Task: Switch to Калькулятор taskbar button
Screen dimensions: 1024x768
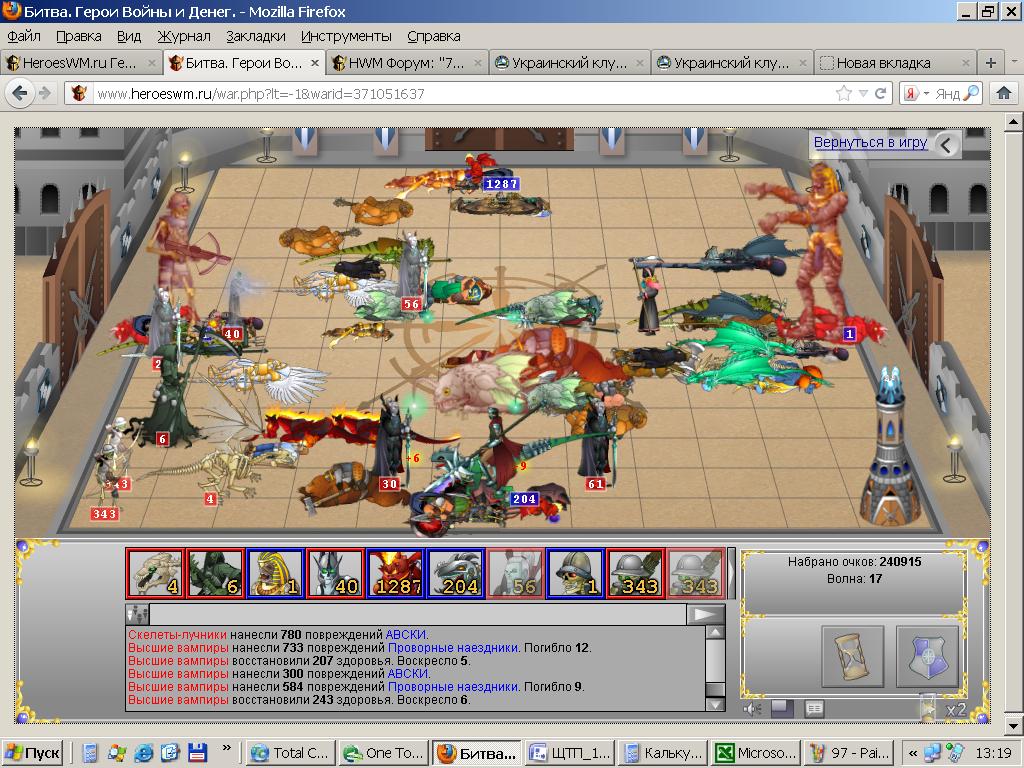Action: click(662, 753)
